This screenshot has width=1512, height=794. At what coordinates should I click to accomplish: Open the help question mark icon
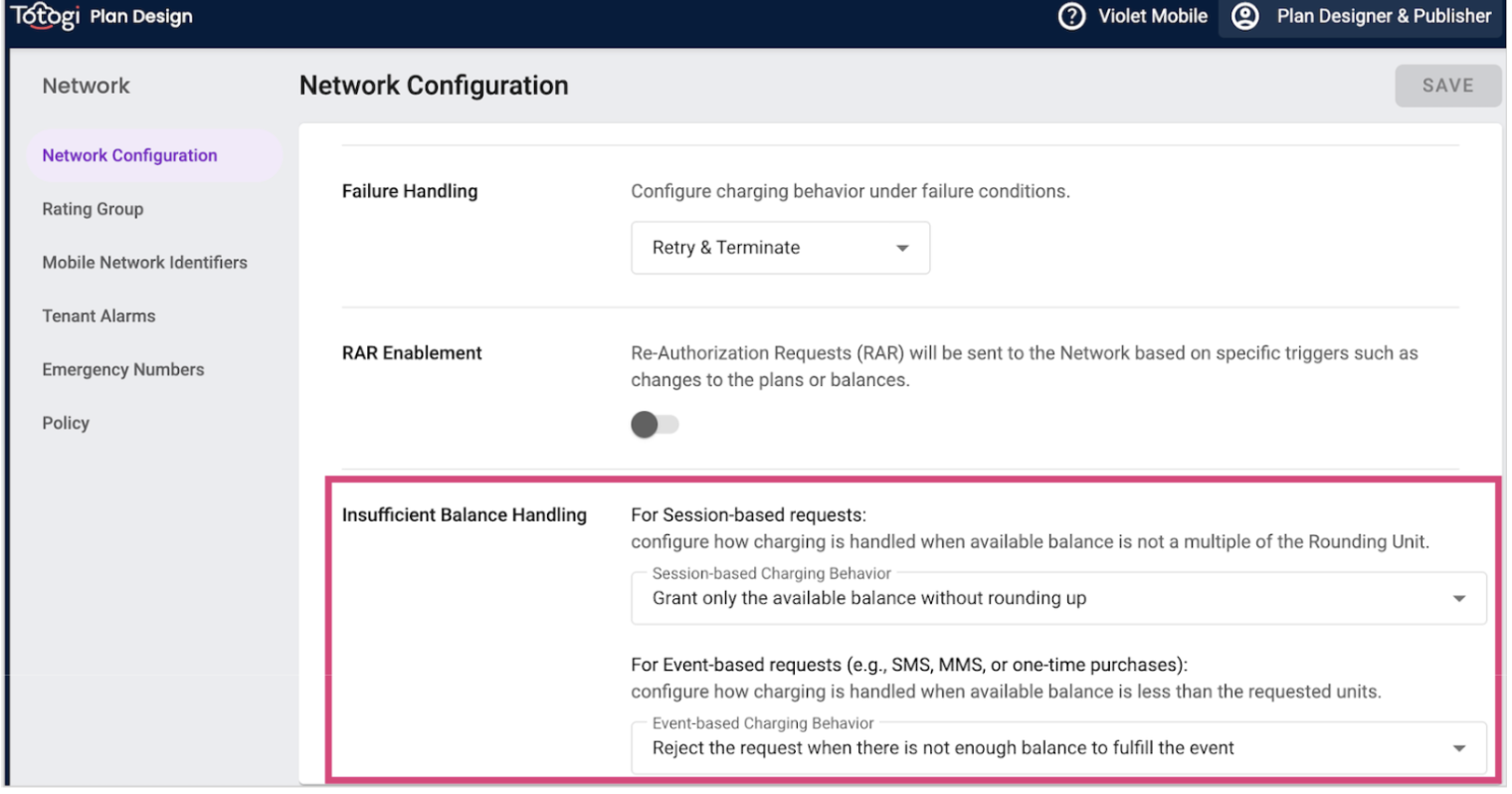coord(1071,16)
